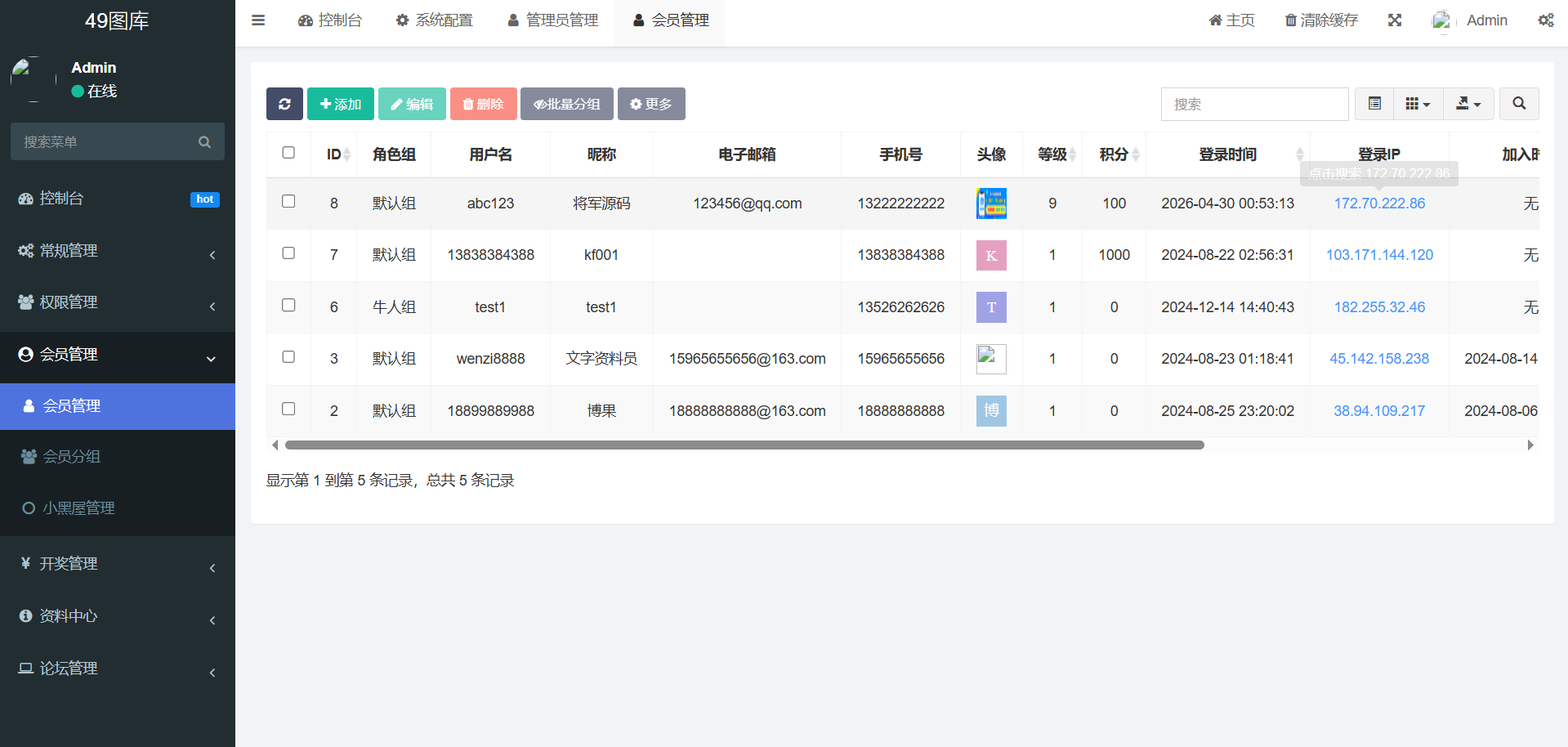This screenshot has width=1568, height=747.
Task: Click login IP link 103.171.144.120
Action: point(1379,255)
